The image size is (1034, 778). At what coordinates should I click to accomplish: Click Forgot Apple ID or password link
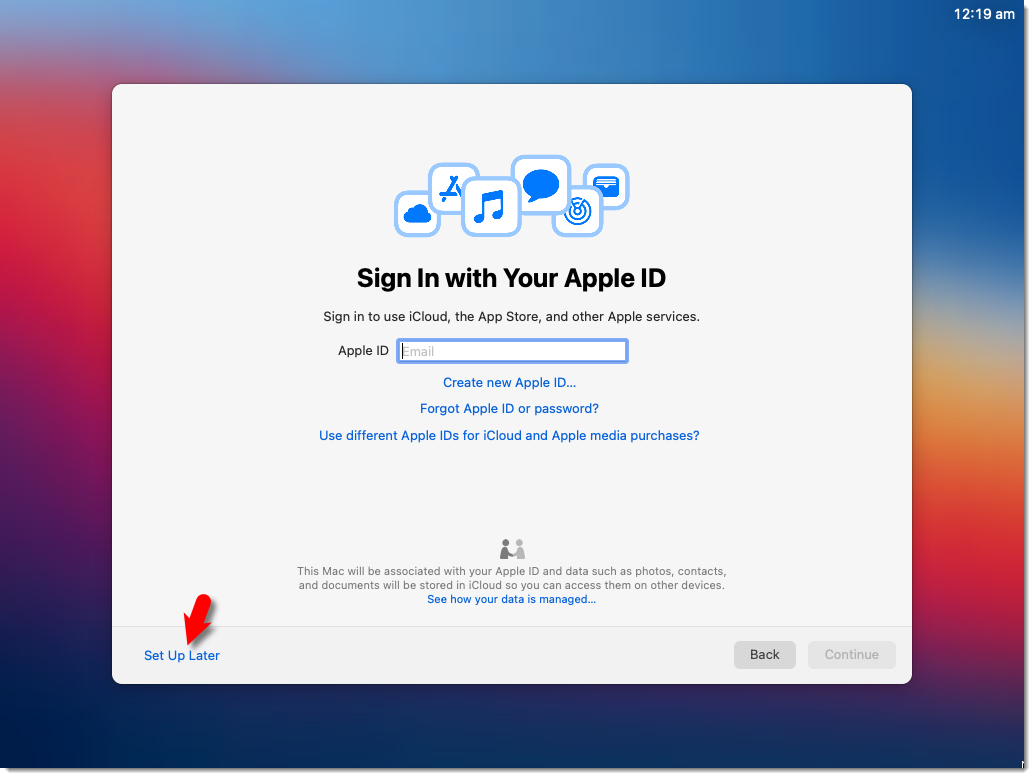click(x=509, y=409)
